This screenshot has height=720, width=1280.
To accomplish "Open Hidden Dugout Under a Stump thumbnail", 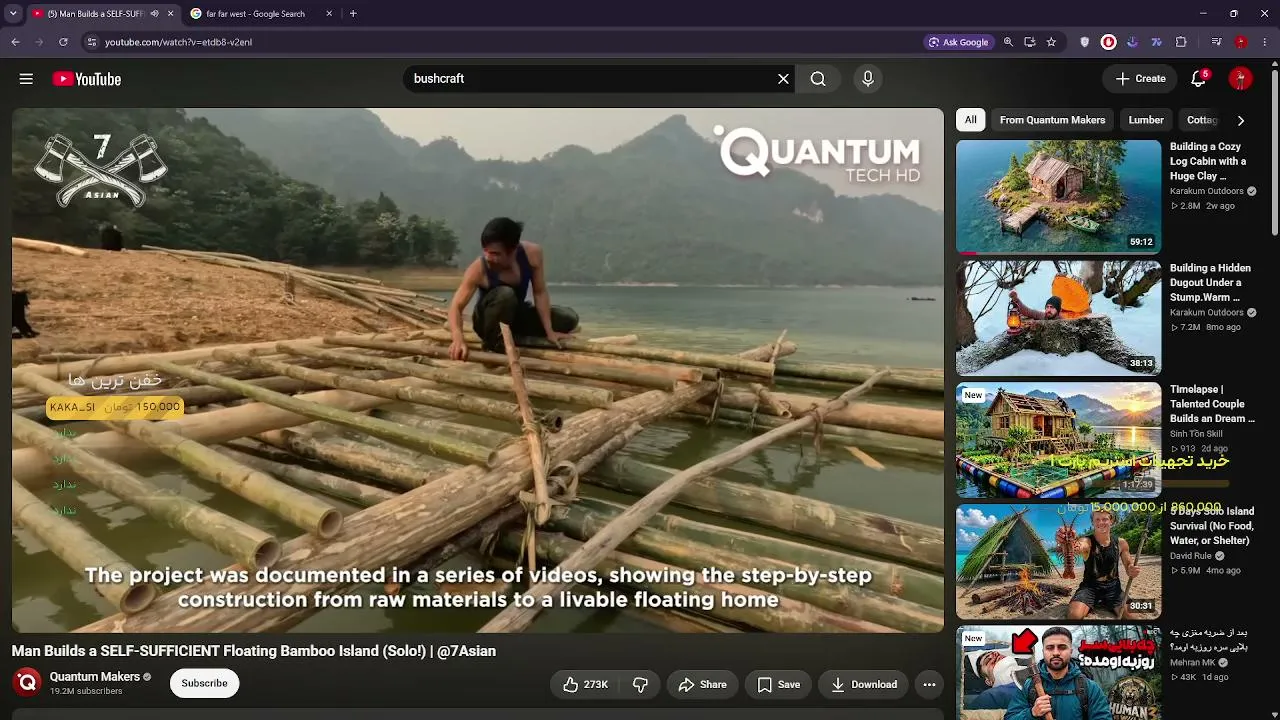I will click(x=1058, y=318).
